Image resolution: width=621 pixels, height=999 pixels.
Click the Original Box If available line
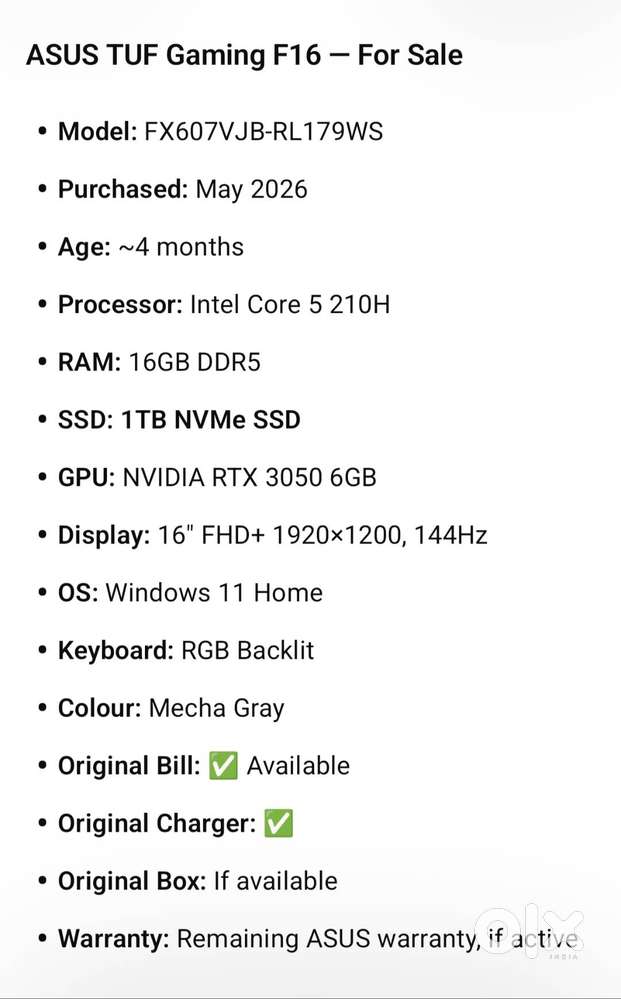click(198, 881)
